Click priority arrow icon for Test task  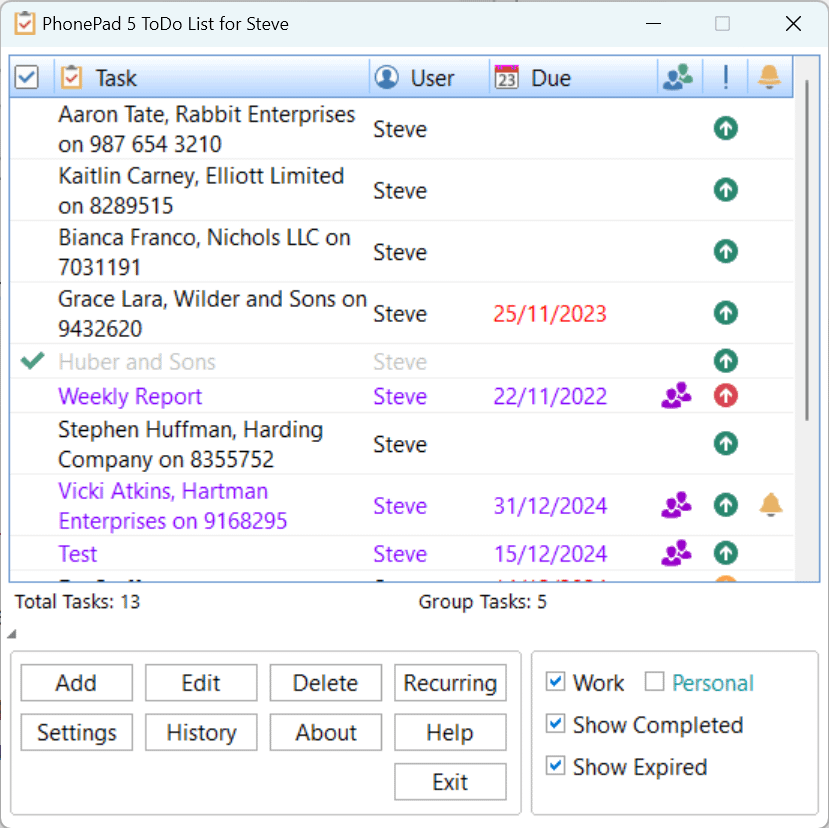pos(725,553)
